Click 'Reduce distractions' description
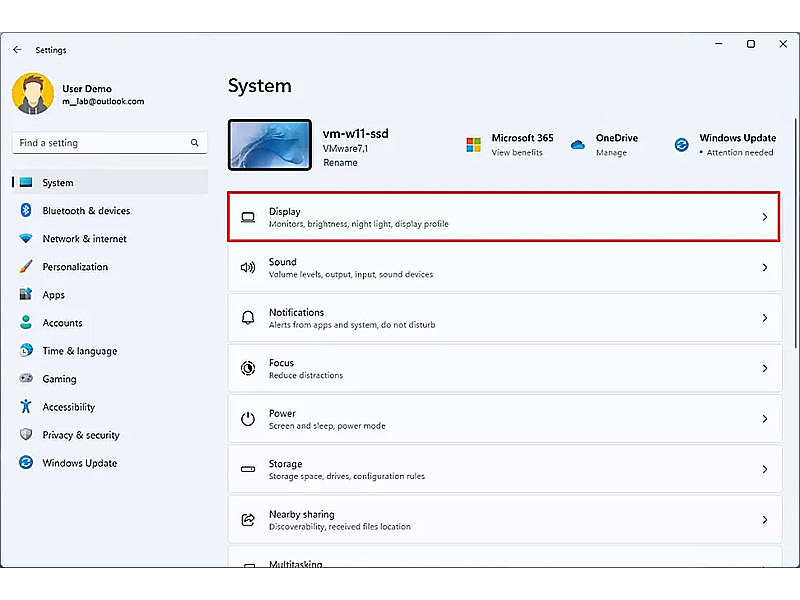Viewport: 800px width, 600px height. [306, 376]
